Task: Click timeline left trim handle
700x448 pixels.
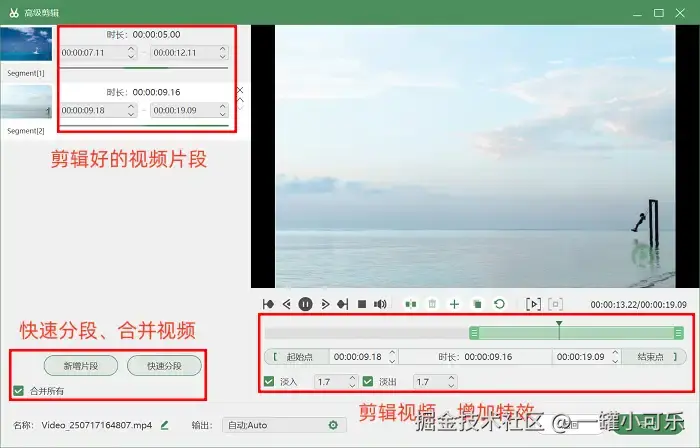Action: tap(474, 333)
